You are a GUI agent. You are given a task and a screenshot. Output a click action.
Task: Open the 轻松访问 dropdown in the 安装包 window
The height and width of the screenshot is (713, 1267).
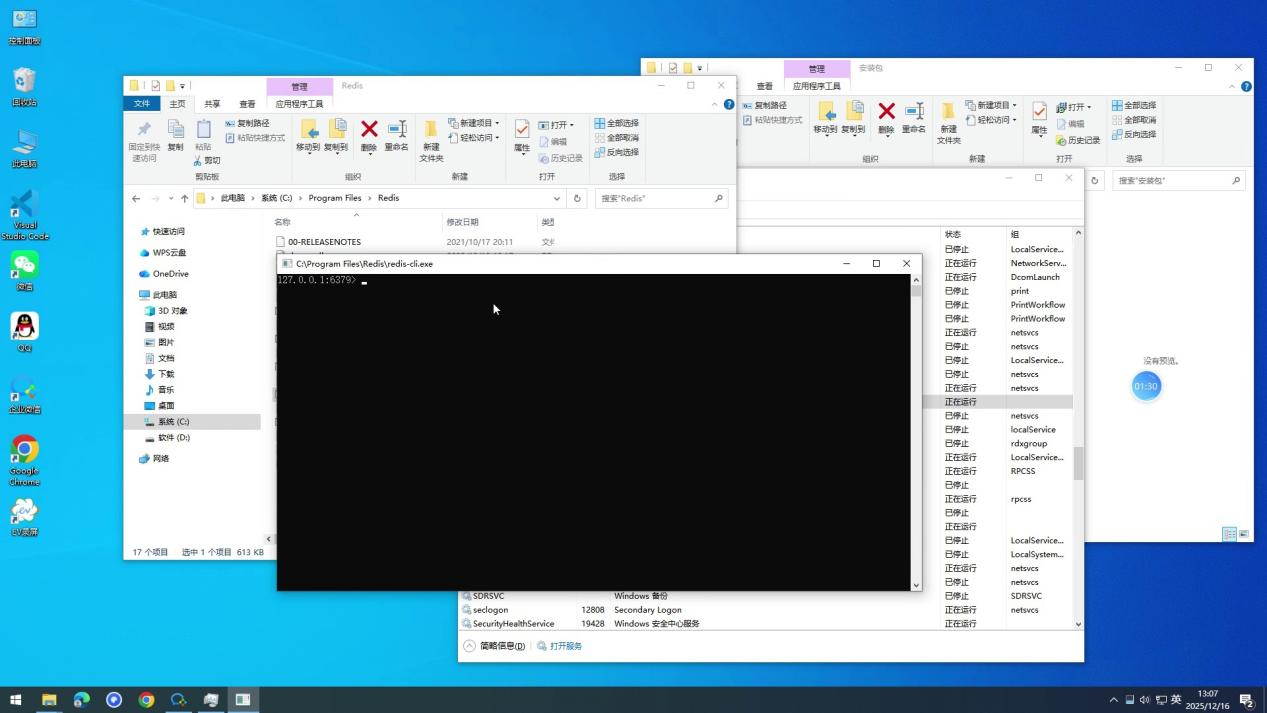coord(994,120)
